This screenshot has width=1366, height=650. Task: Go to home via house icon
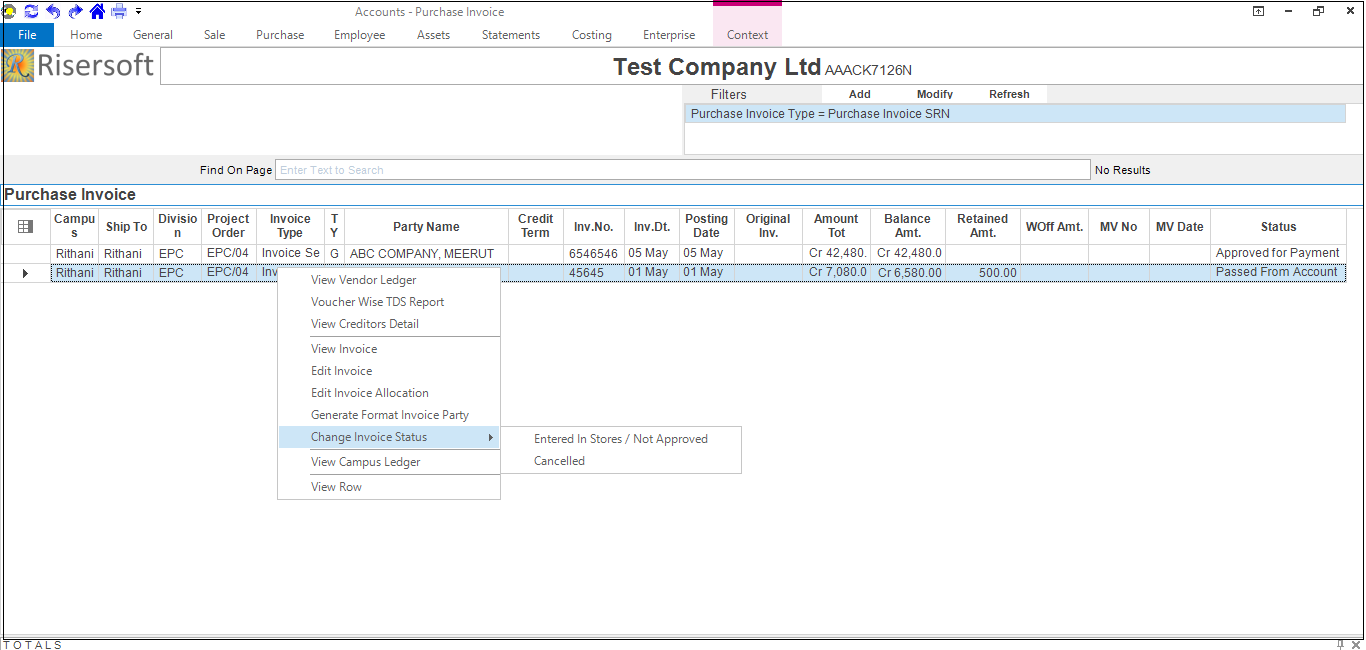pyautogui.click(x=97, y=11)
